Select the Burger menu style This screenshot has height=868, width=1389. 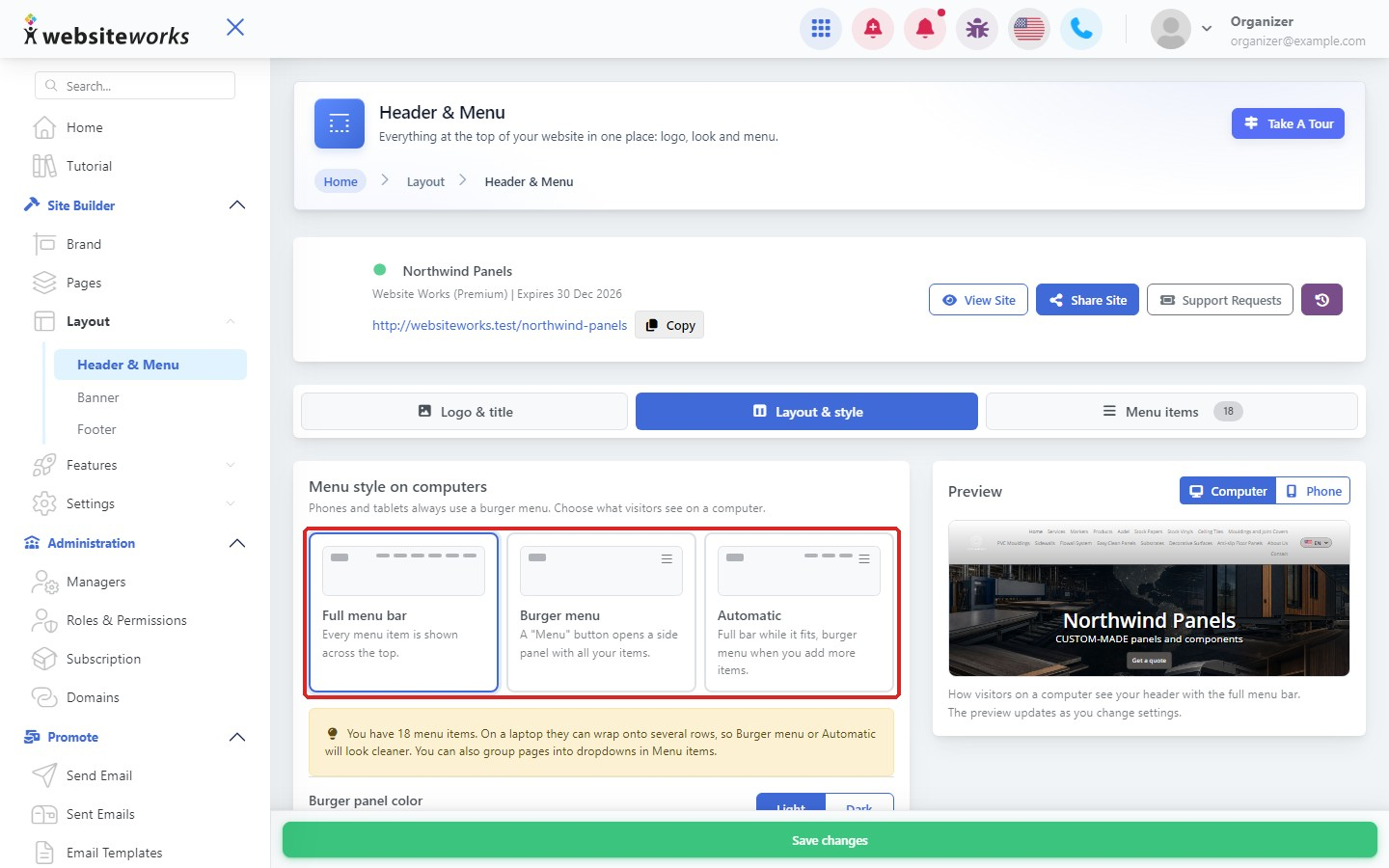coord(601,612)
